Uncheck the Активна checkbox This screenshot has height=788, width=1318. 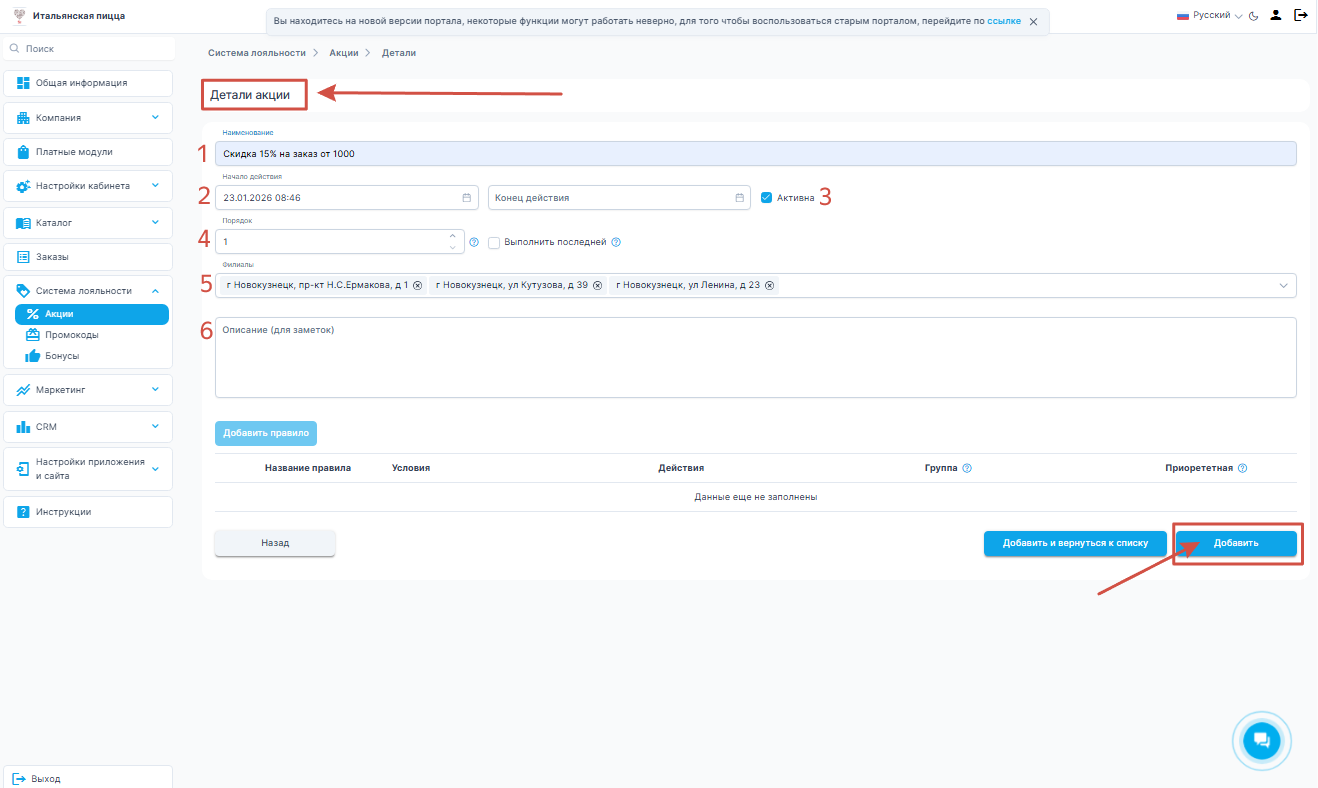(x=766, y=198)
